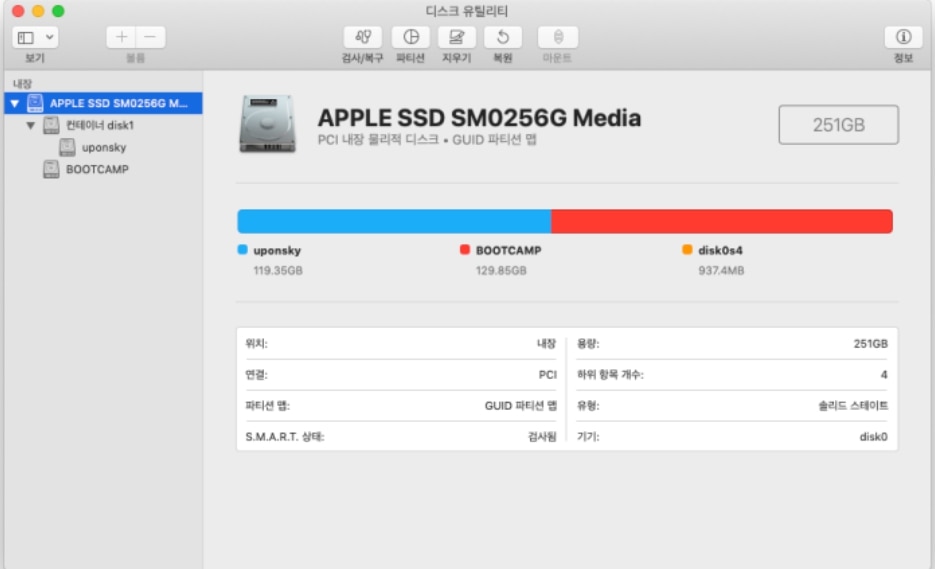Screen dimensions: 935x569
Task: Open the sidebar view options icon
Action: (26, 38)
